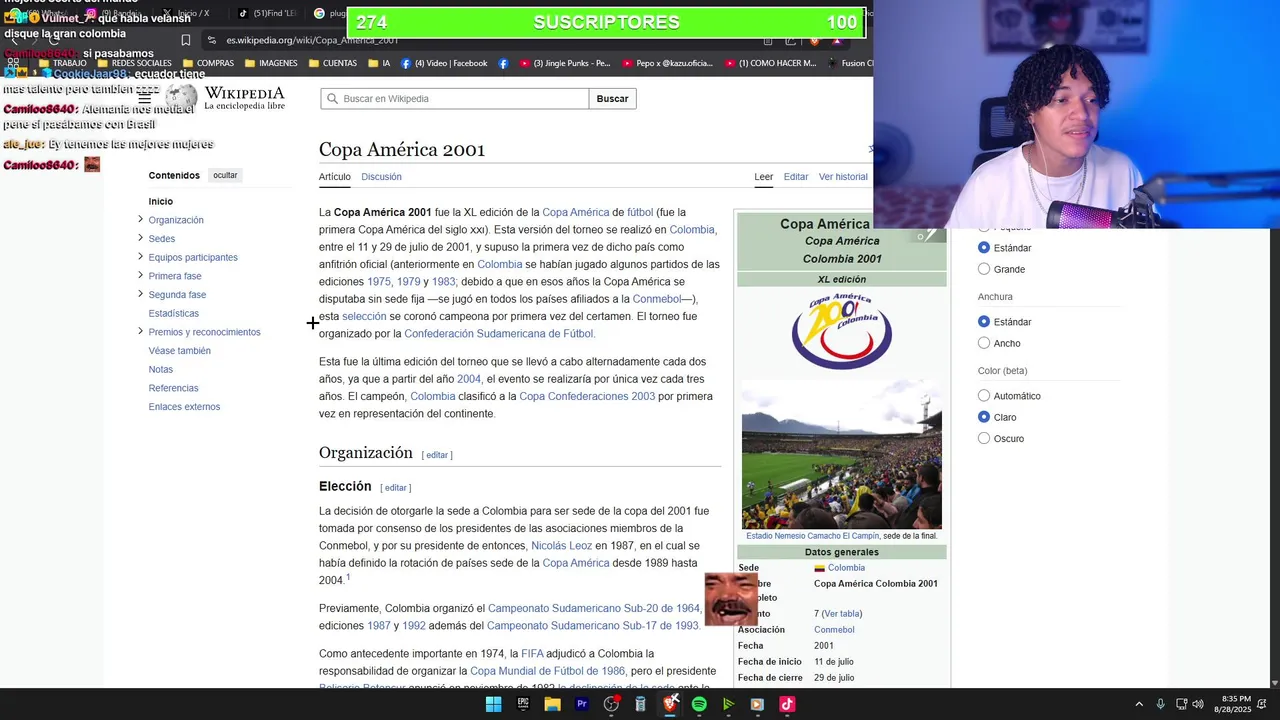Open the Wikipedia hamburger main menu

point(144,98)
